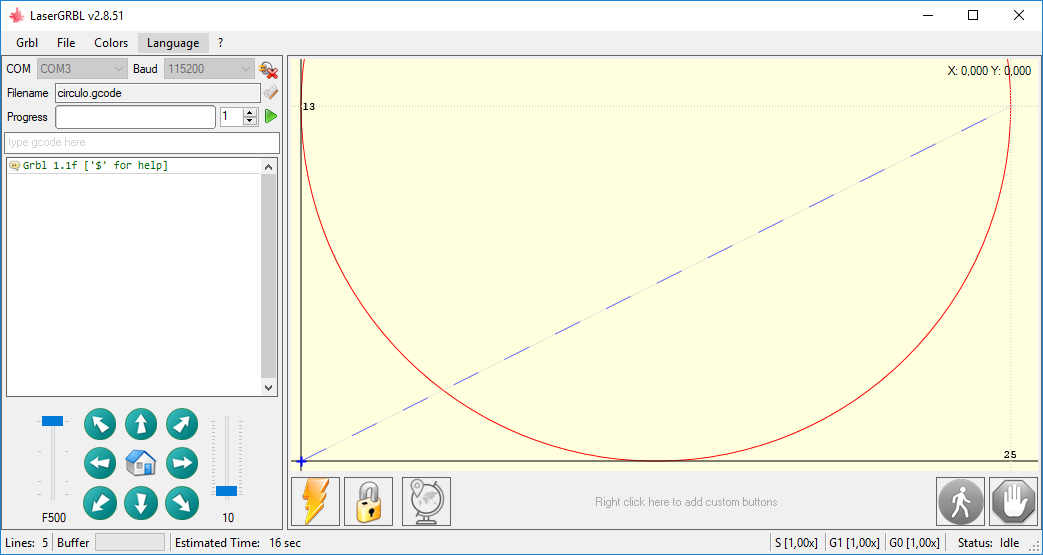Click the Progress bar
1043x555 pixels.
[x=136, y=116]
